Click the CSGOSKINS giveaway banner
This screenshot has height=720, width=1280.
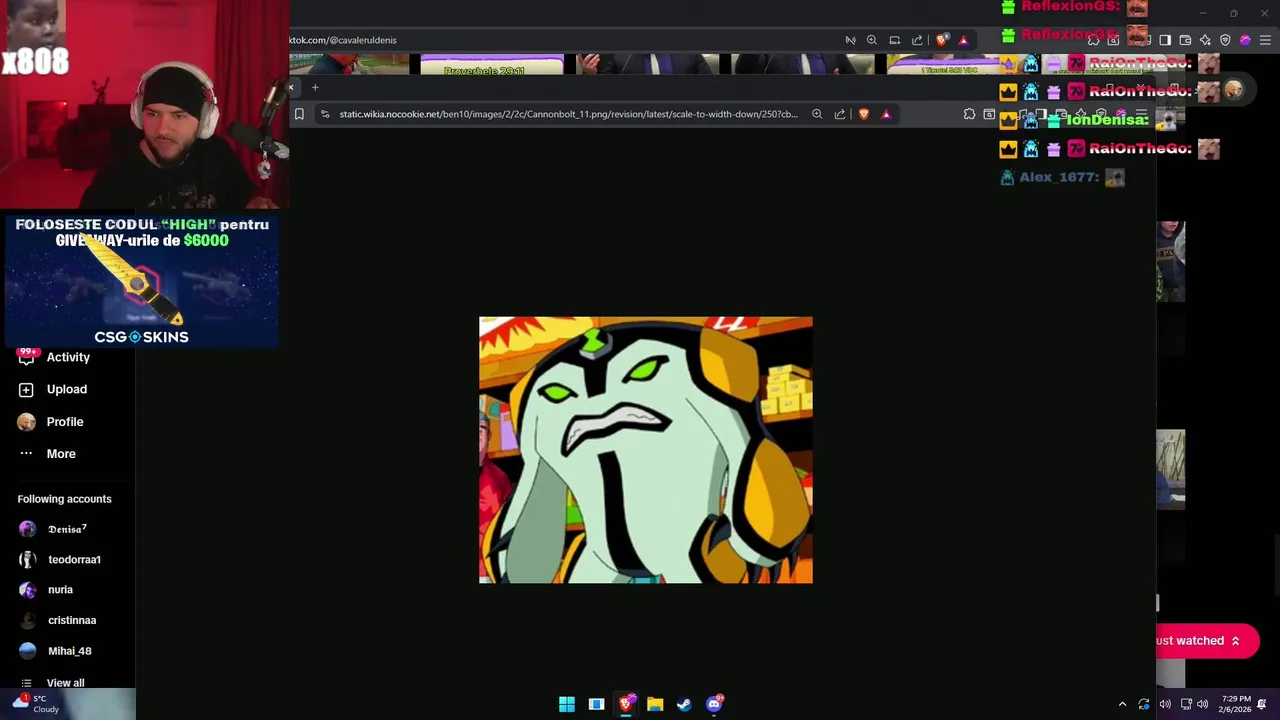142,282
